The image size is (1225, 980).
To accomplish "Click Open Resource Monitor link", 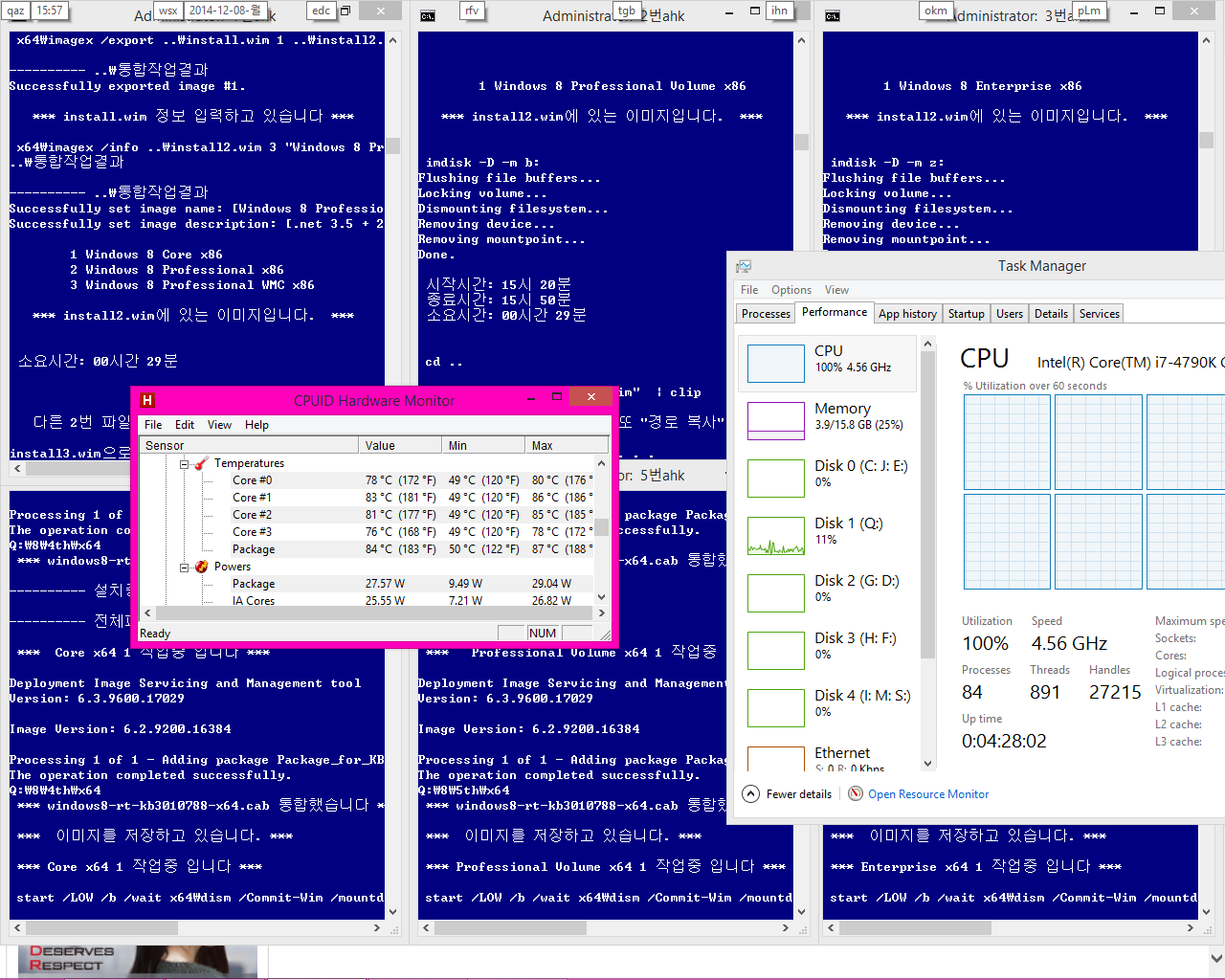I will 928,794.
